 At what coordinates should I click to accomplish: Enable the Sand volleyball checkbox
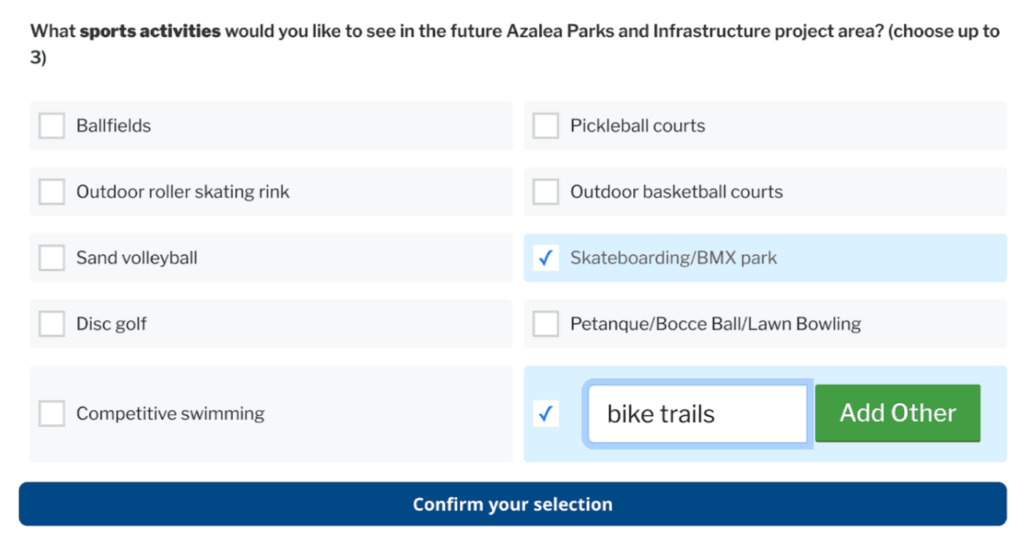click(52, 258)
